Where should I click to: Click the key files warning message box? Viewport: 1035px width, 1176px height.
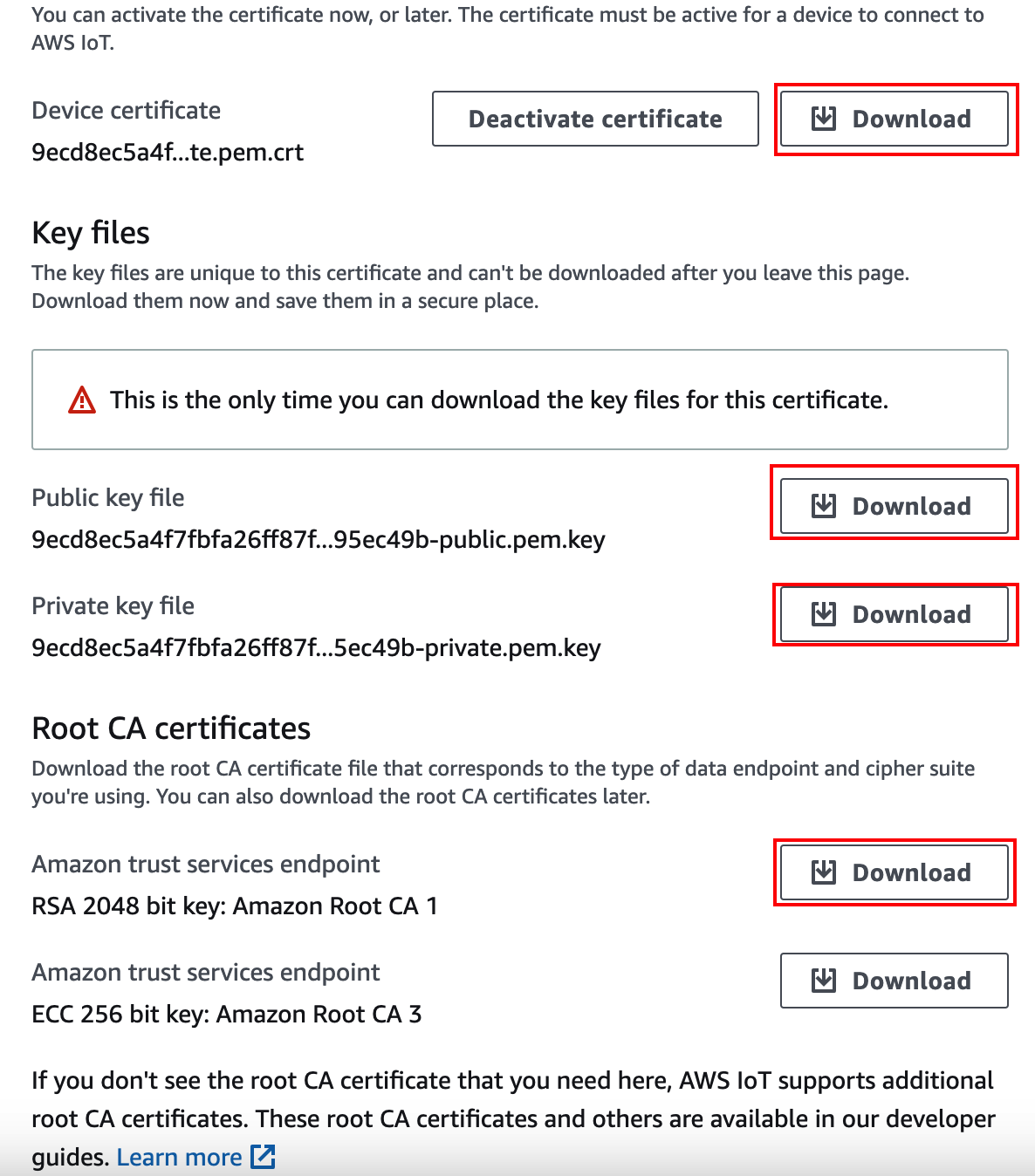[x=519, y=400]
